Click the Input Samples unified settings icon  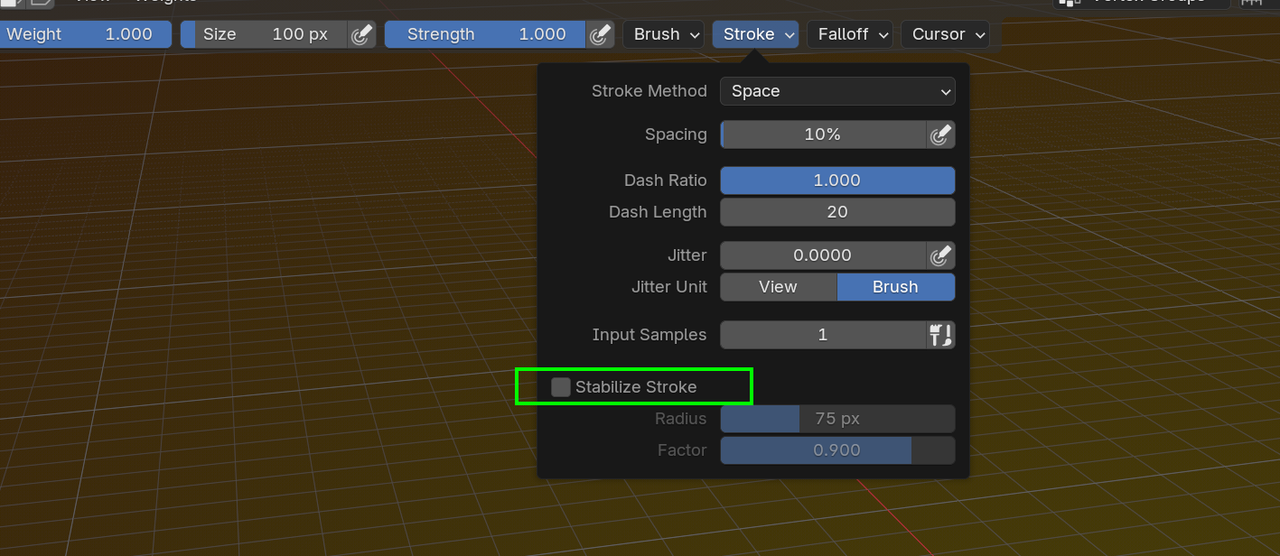(940, 335)
